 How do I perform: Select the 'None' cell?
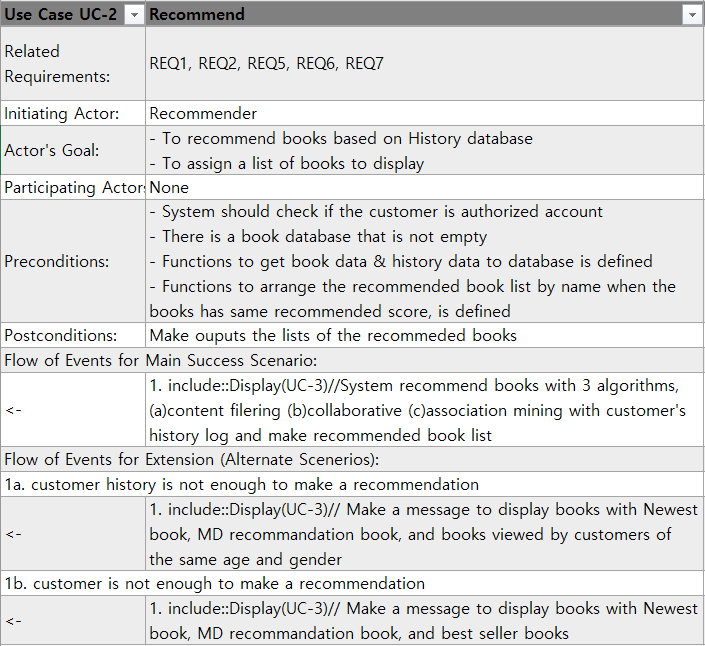(x=425, y=187)
